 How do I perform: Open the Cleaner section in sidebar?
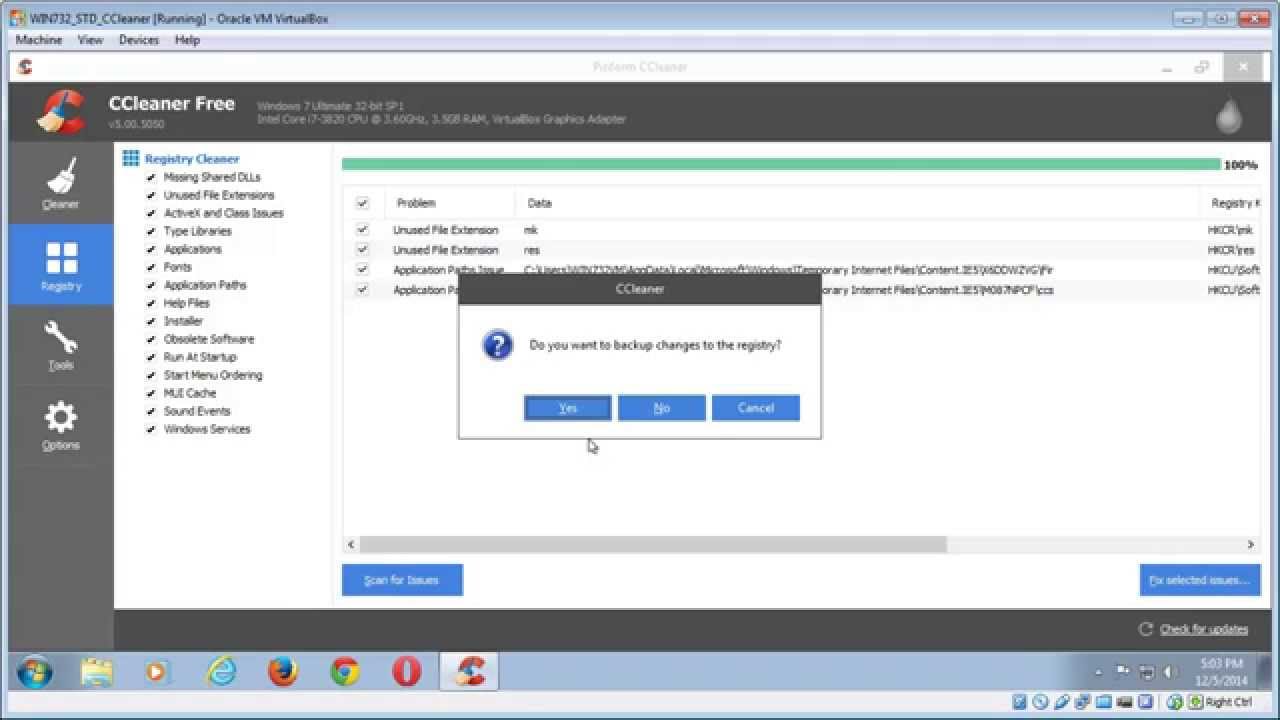pyautogui.click(x=60, y=183)
